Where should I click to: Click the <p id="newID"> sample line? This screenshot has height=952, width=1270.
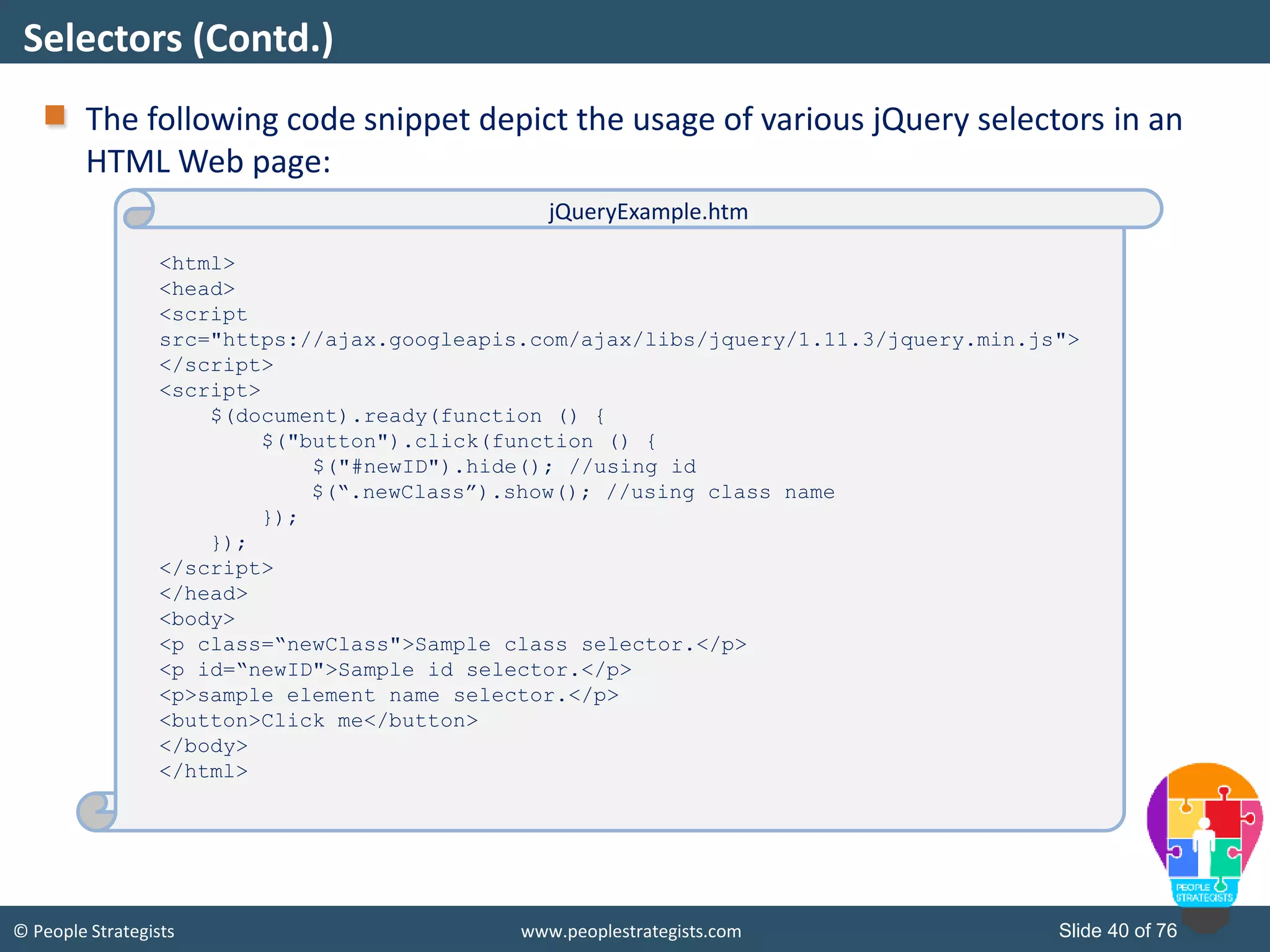tap(396, 670)
